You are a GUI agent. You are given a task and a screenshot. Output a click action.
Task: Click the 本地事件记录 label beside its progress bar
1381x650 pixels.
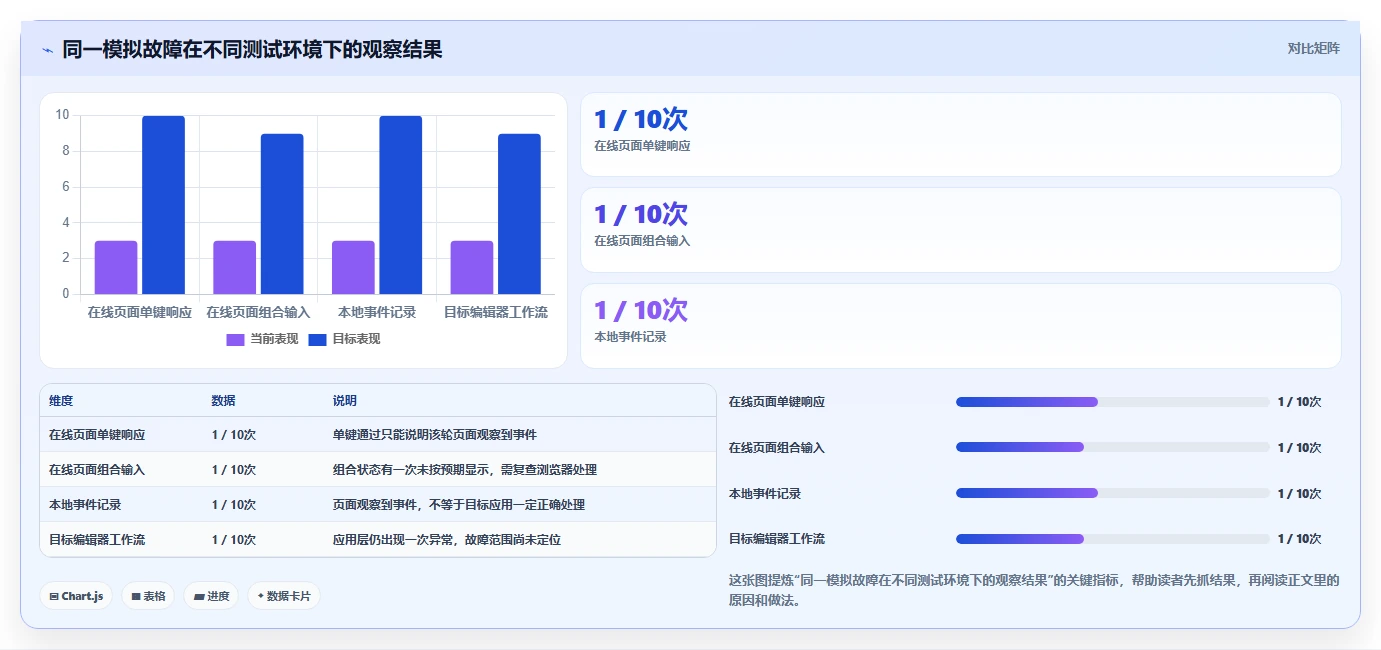pos(765,494)
